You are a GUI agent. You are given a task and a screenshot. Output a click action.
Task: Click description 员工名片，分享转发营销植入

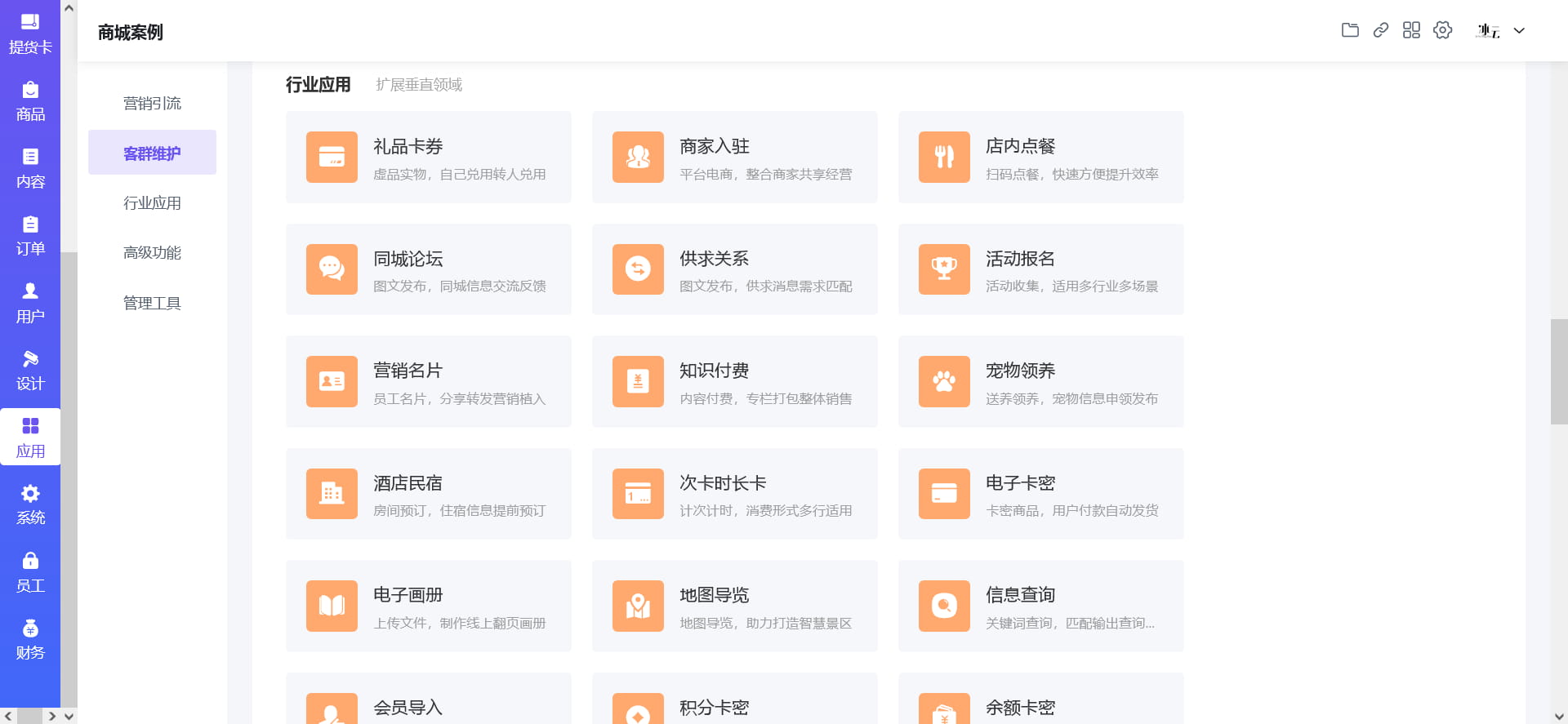coord(460,398)
